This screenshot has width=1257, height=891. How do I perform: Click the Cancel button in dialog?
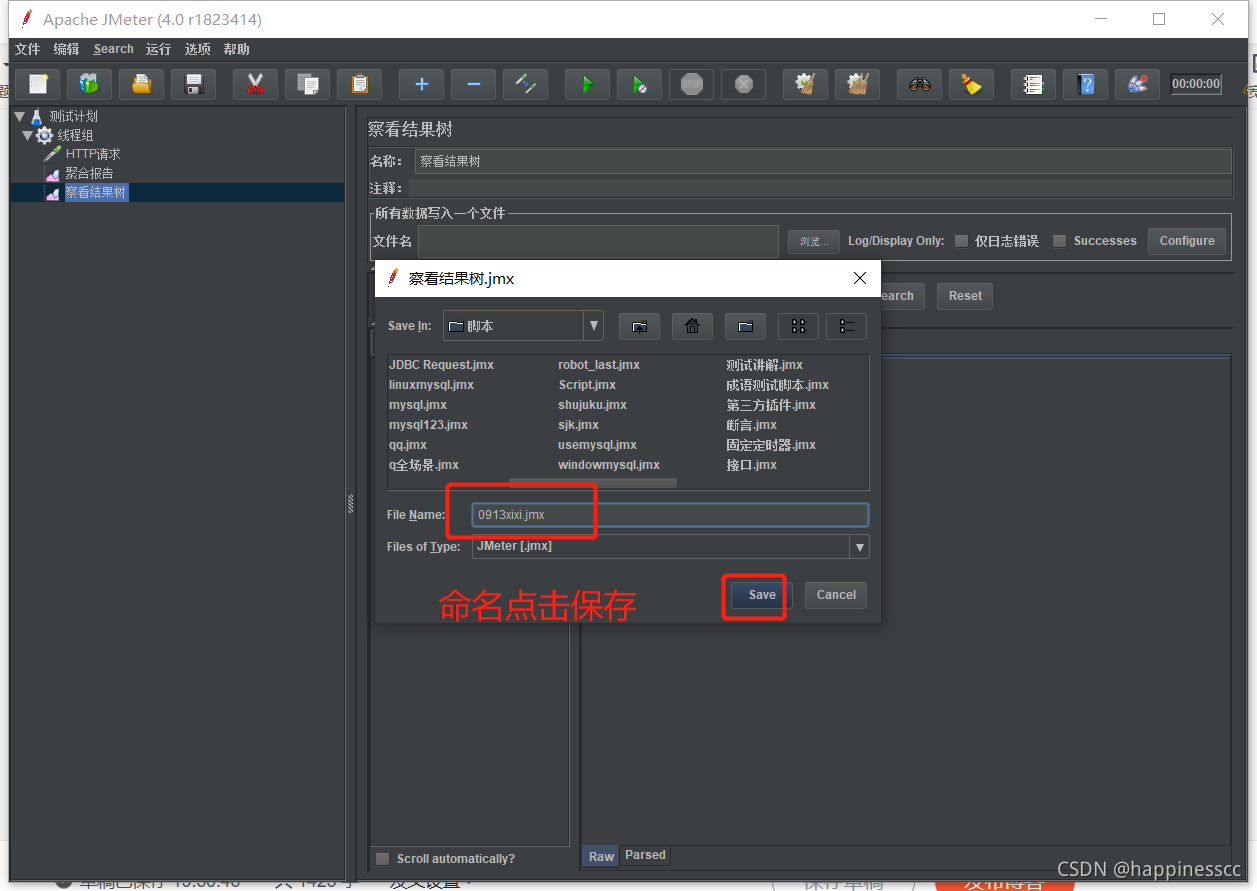[836, 595]
